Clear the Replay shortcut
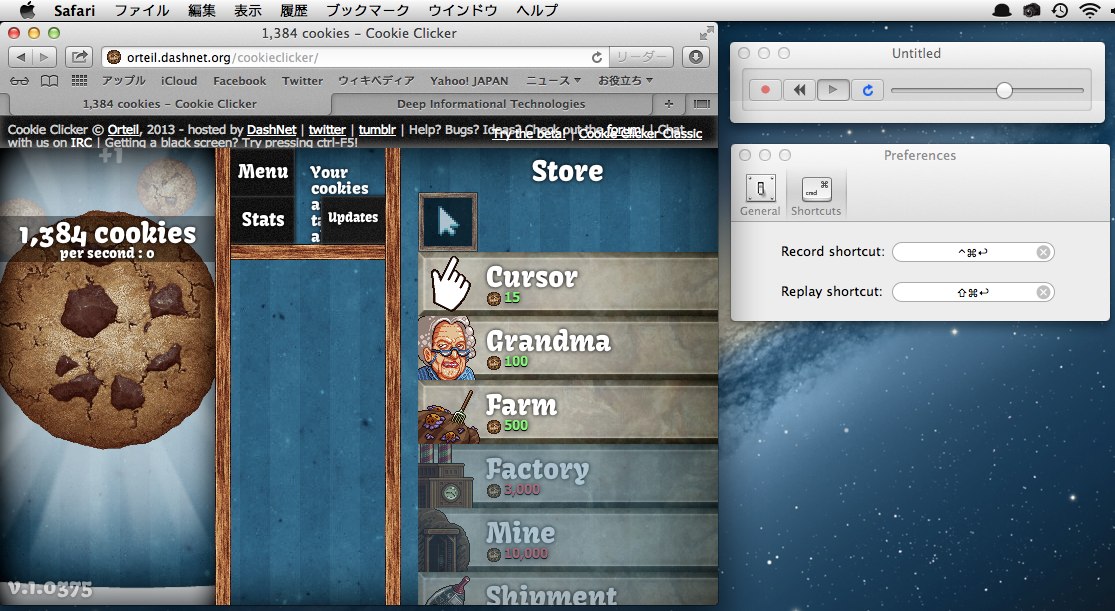The image size is (1115, 611). [x=1043, y=292]
